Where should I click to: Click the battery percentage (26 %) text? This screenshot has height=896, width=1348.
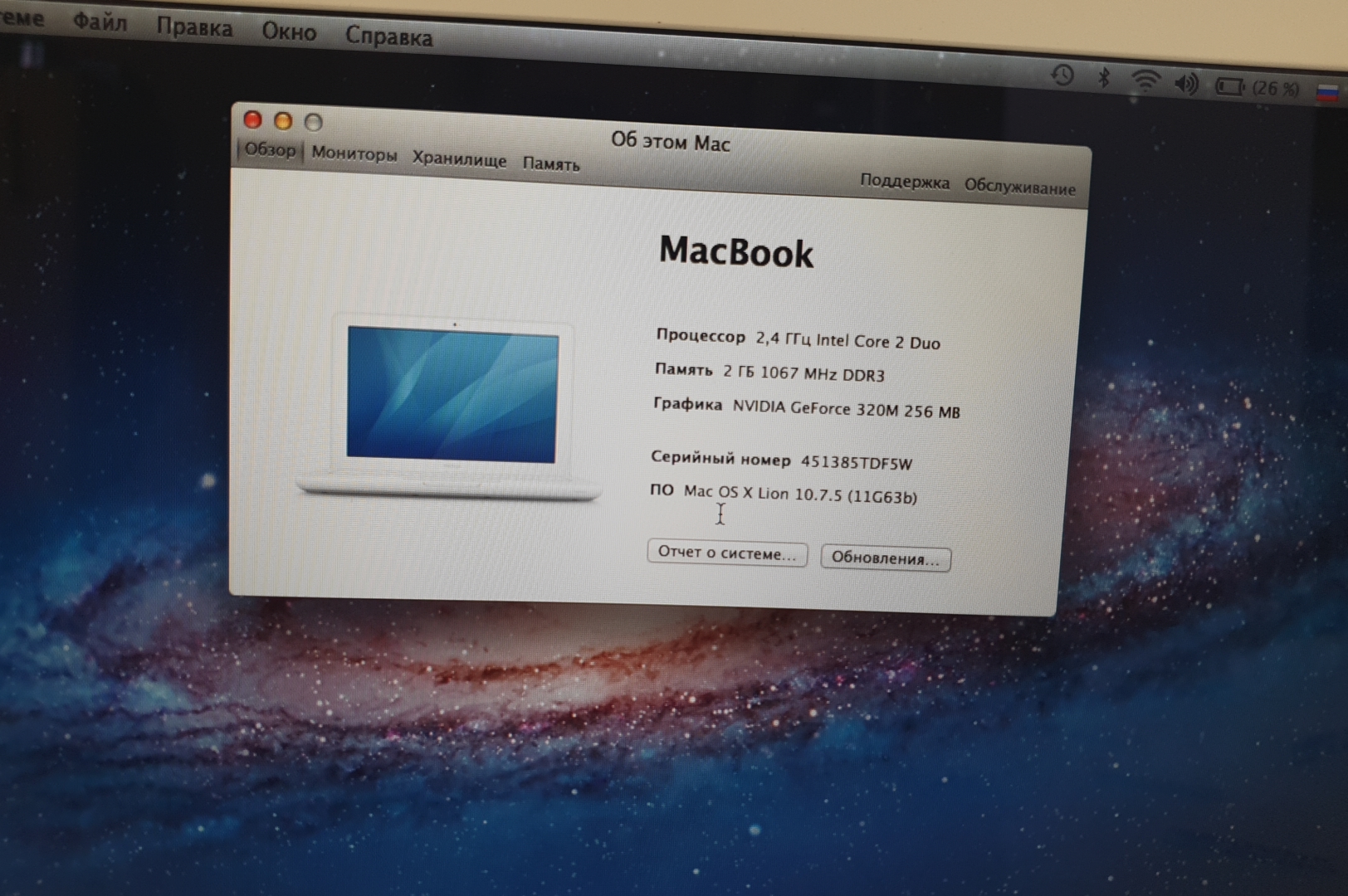coord(1276,88)
